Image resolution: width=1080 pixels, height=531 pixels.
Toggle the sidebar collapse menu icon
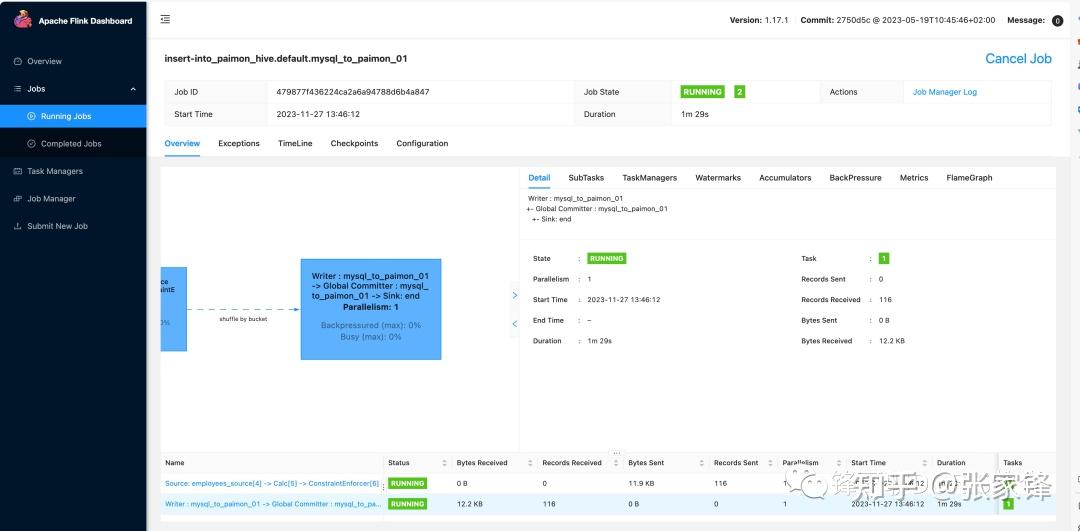click(x=165, y=19)
